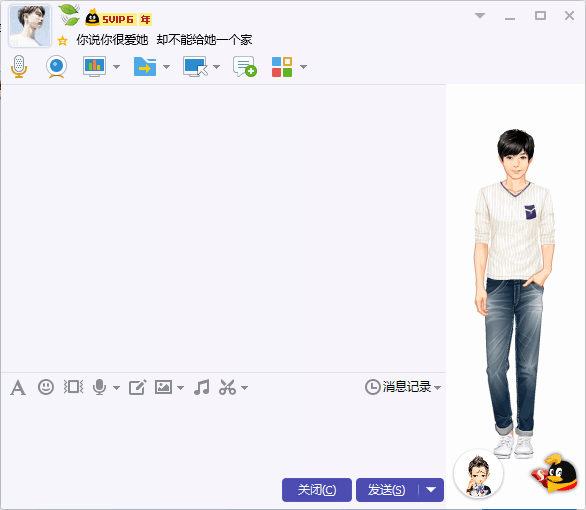Open the handwriting input pad icon
This screenshot has width=586, height=510.
tap(138, 387)
